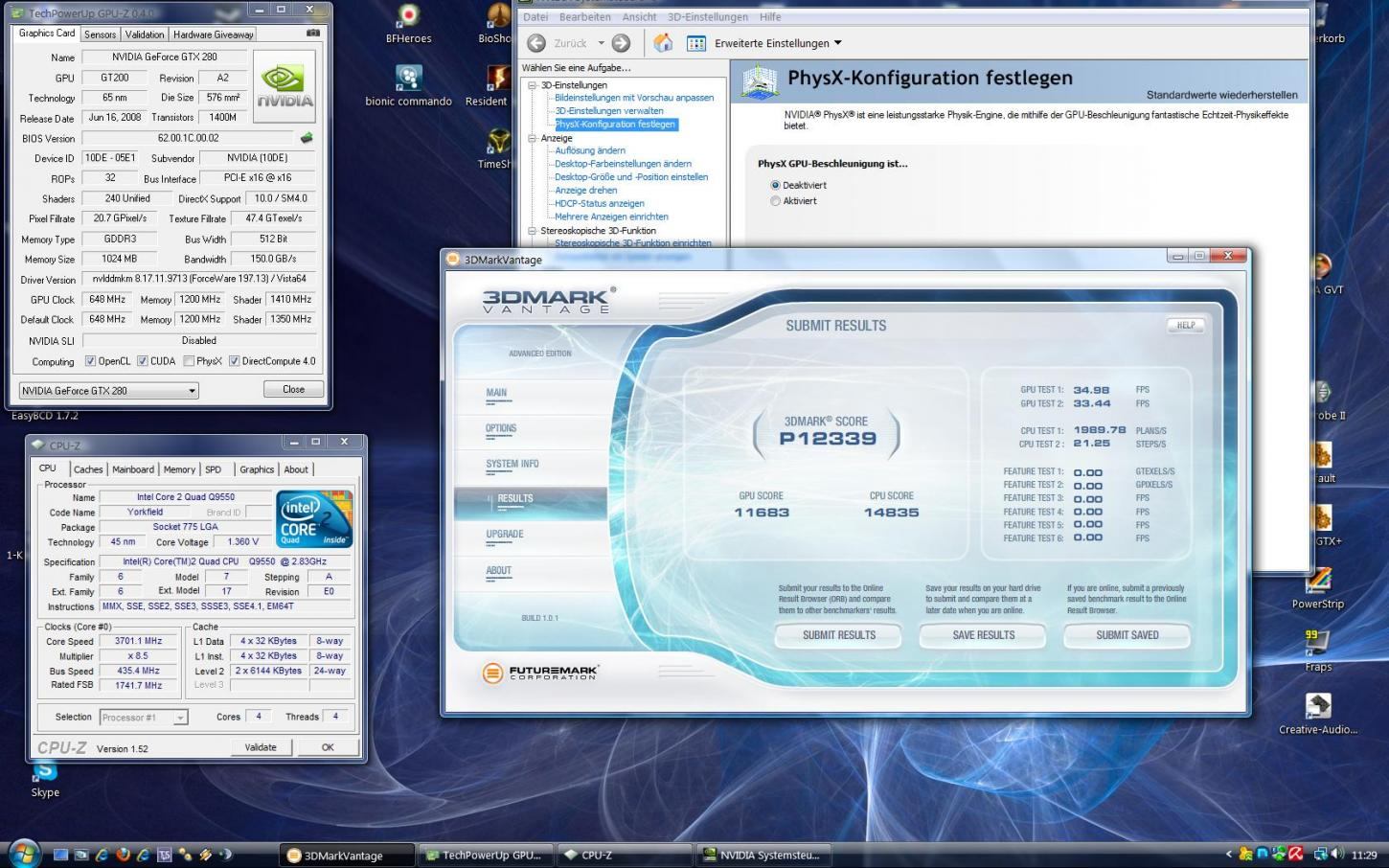
Task: Click the OK button in CPU-Z
Action: tap(328, 747)
